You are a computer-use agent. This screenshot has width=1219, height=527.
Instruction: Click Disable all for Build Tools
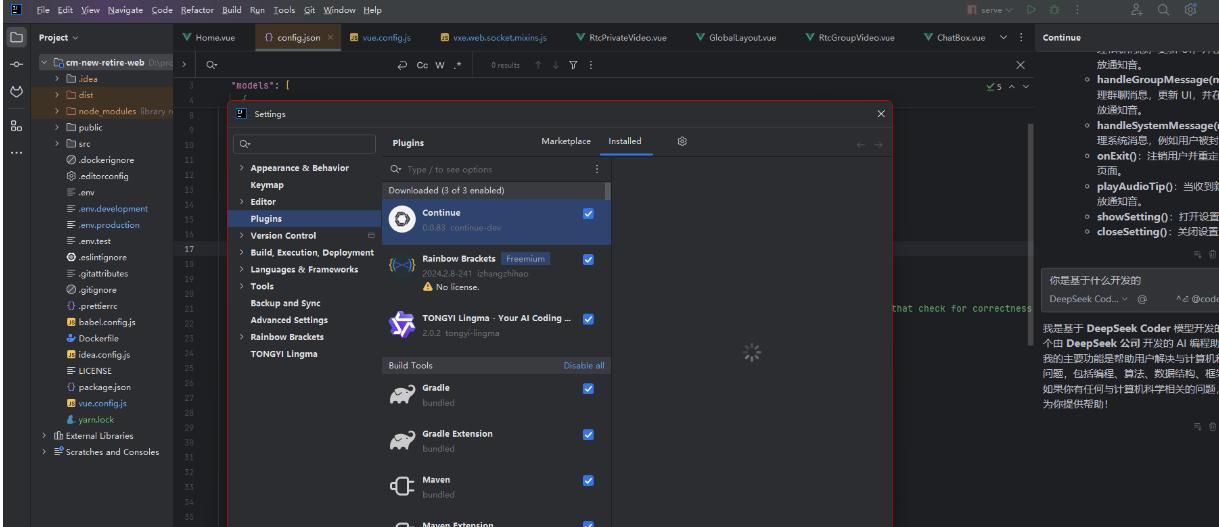[583, 366]
